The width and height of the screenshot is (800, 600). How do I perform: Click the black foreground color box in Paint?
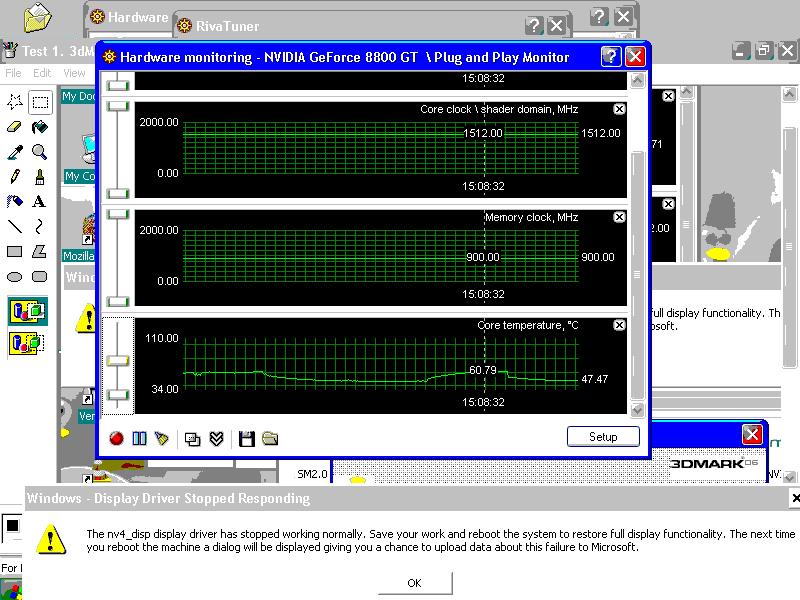pos(13,526)
